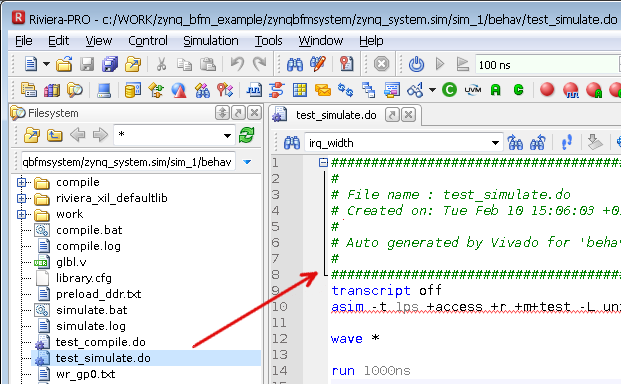
Task: Expand the compile folder
Action: 21,182
